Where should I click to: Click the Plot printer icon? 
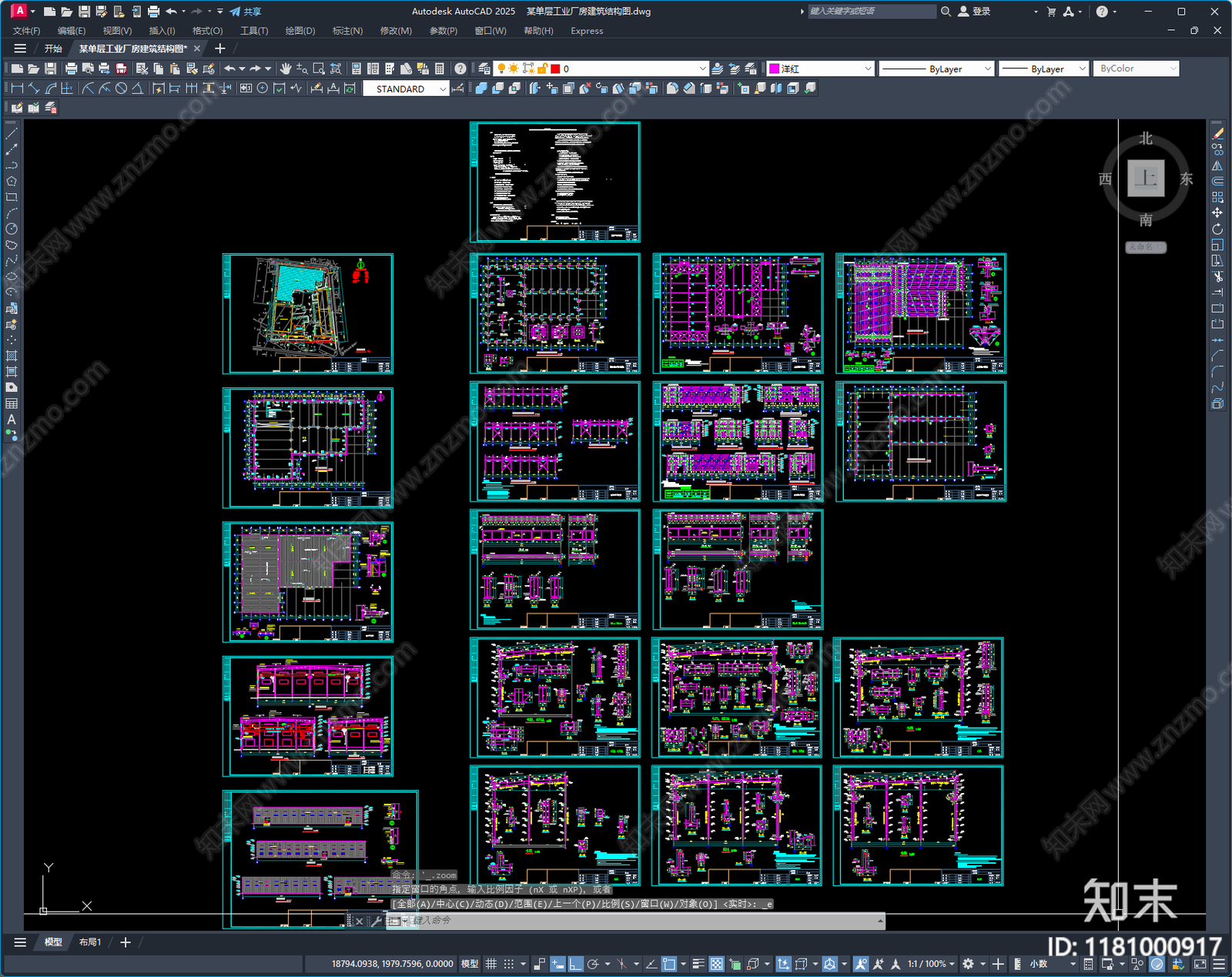(71, 69)
